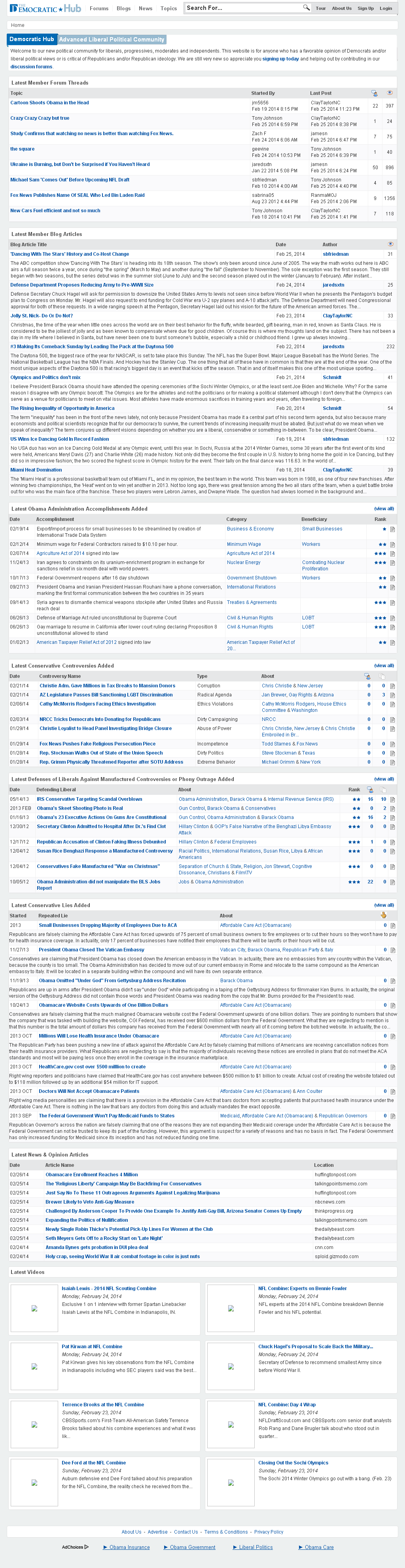Open Isaiah Lewis NFL Scouting Combine video thumbnail
This screenshot has width=405, height=1568.
coord(34,1308)
